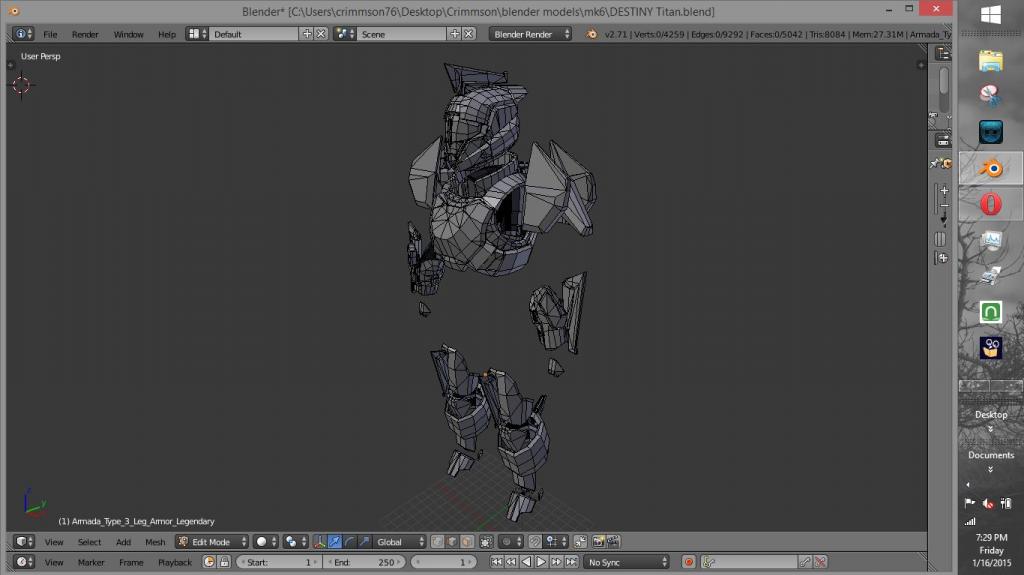1024x575 pixels.
Task: Switch to vertex select mode
Action: [438, 542]
